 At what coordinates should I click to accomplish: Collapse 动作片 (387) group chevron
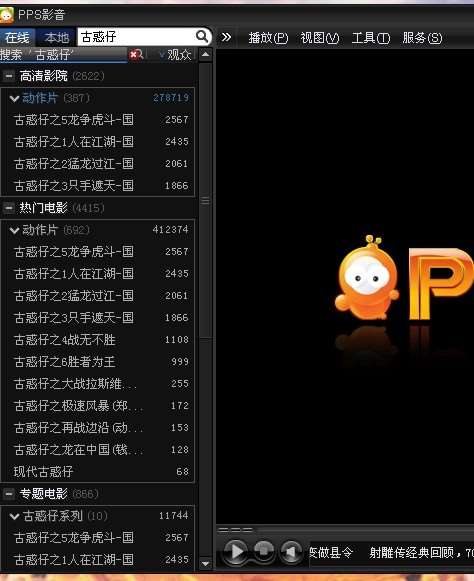point(14,99)
